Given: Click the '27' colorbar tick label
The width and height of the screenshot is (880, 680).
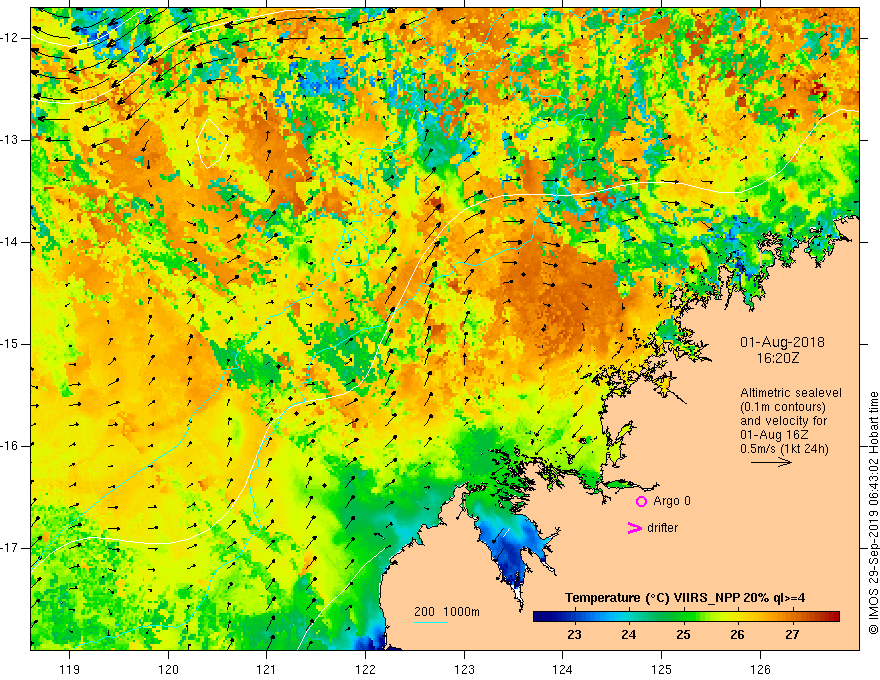Looking at the screenshot, I should pyautogui.click(x=792, y=635).
